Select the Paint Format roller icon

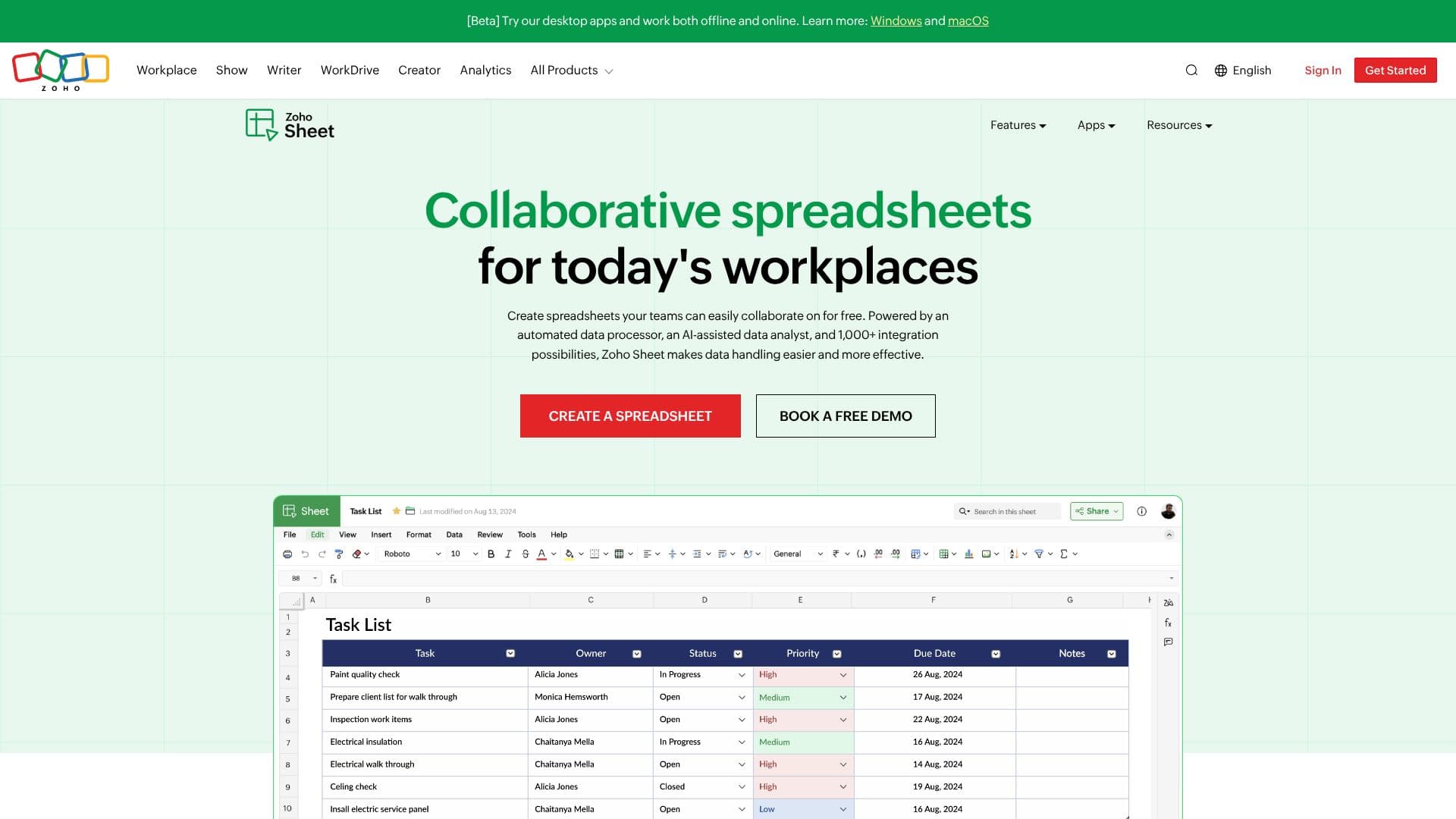339,554
